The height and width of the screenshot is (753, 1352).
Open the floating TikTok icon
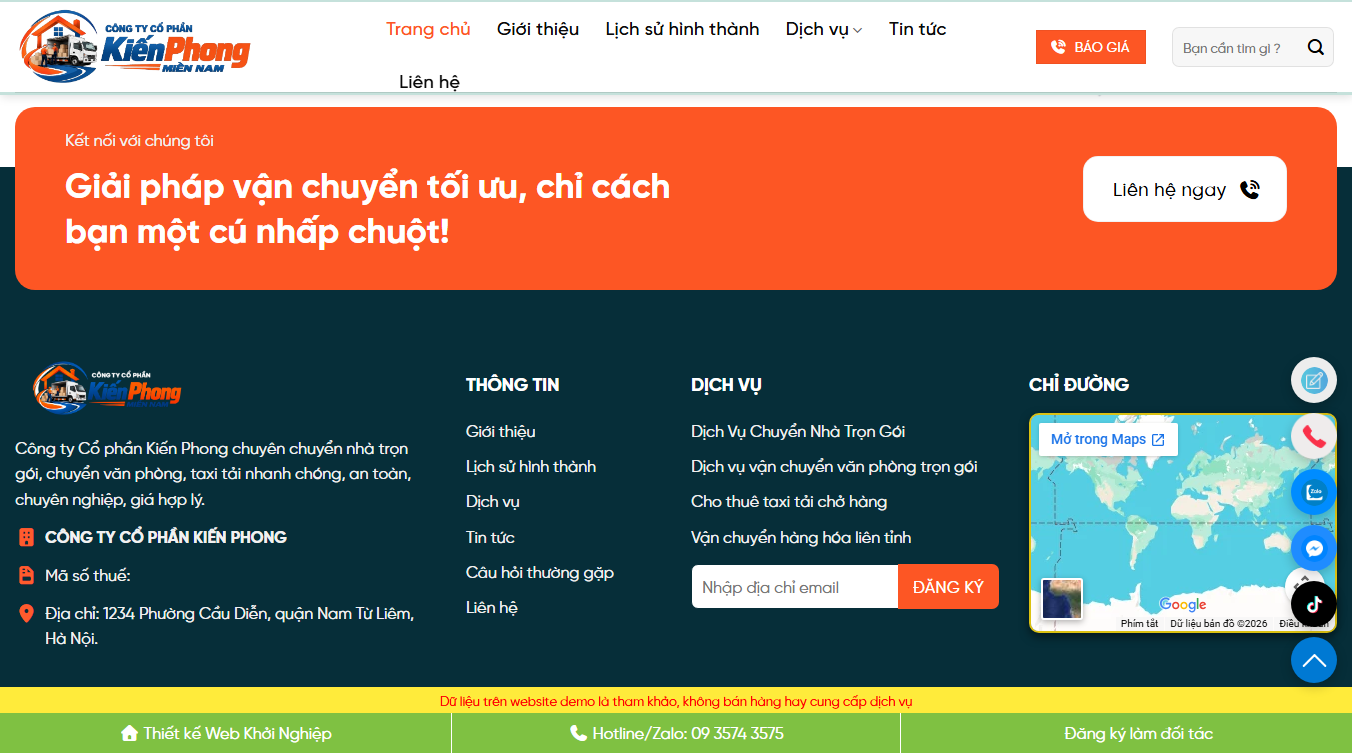[x=1314, y=603]
